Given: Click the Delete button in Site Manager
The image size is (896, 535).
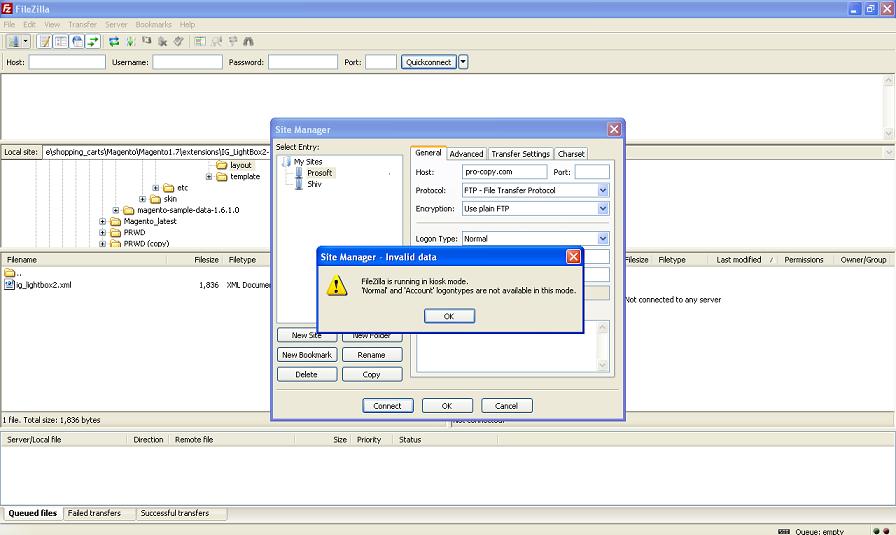Looking at the screenshot, I should [307, 374].
